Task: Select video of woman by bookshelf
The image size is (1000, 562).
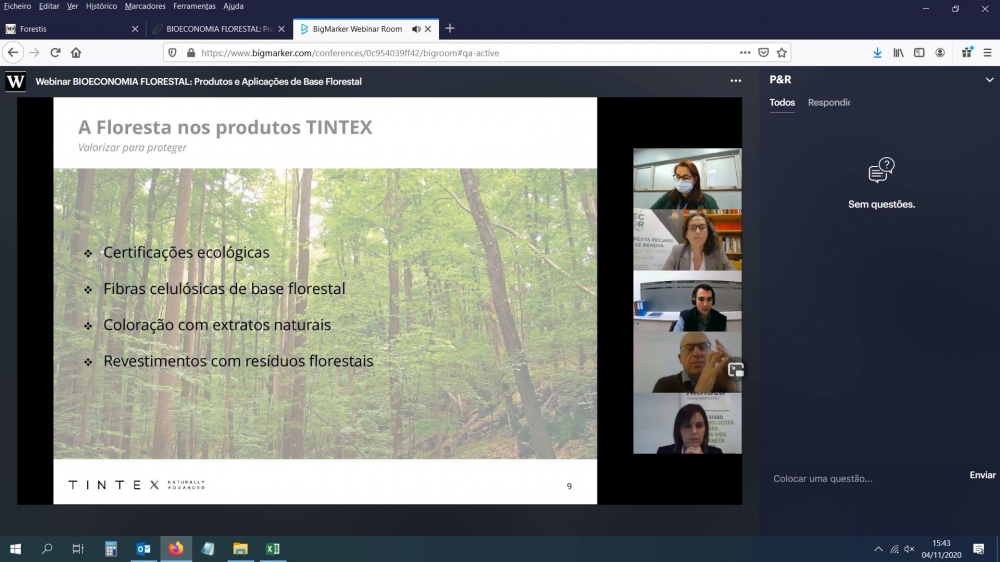Action: pyautogui.click(x=687, y=240)
